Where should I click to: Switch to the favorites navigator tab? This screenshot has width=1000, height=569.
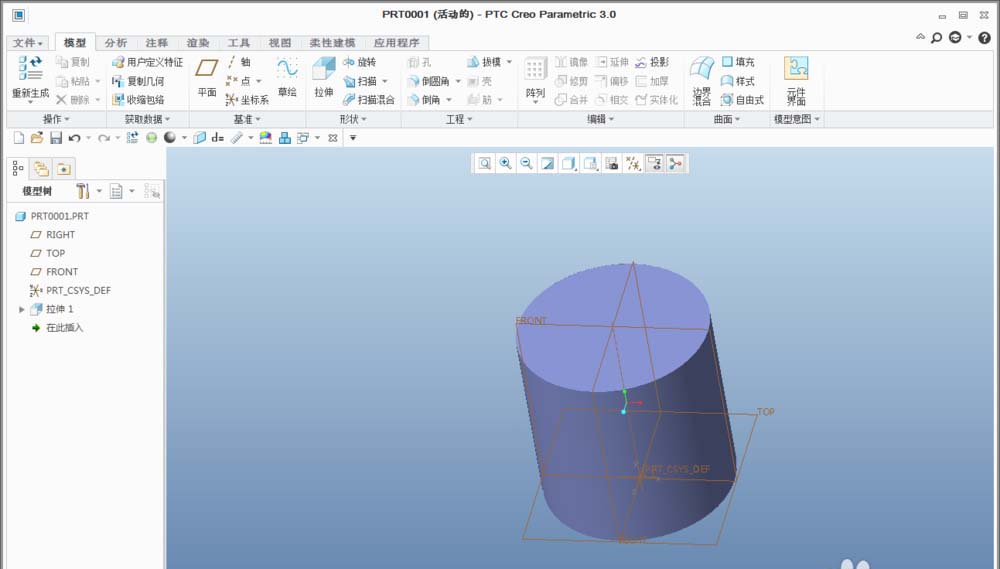(x=64, y=168)
